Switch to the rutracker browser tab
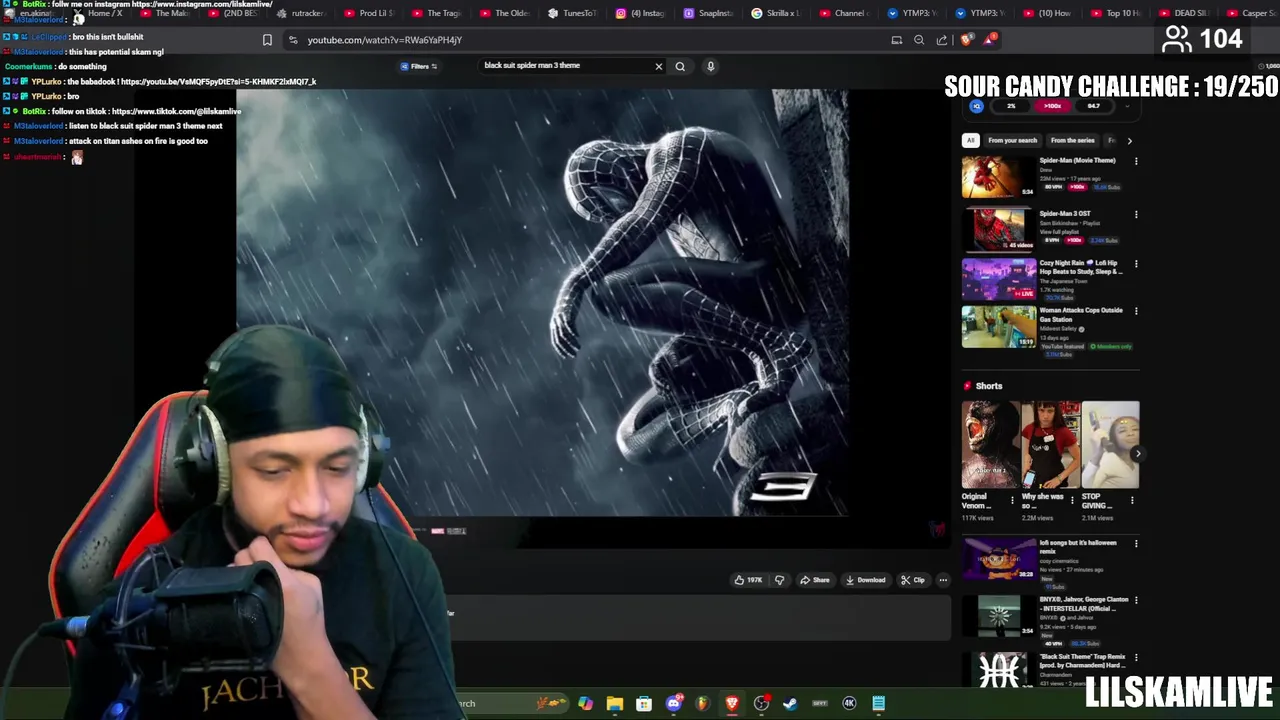Image resolution: width=1280 pixels, height=720 pixels. 300,13
